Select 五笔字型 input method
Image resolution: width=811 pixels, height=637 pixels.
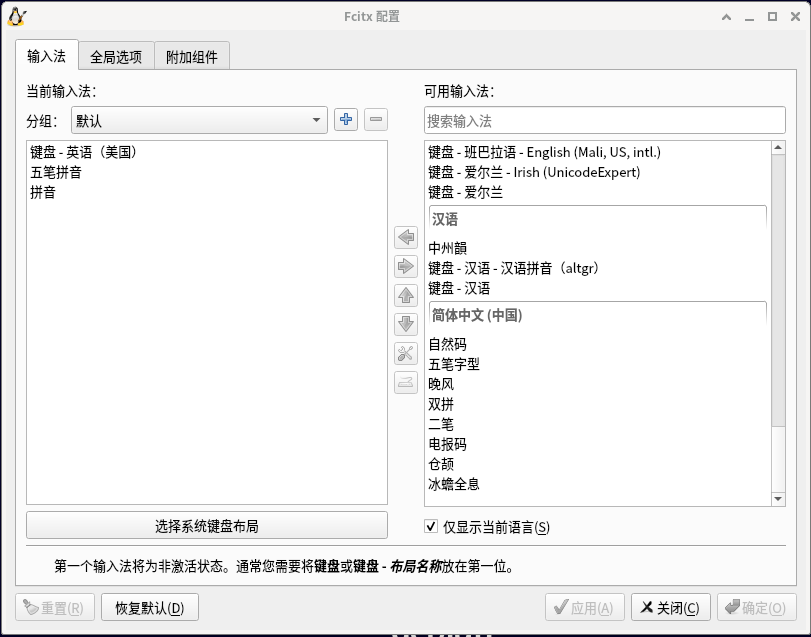(x=598, y=365)
